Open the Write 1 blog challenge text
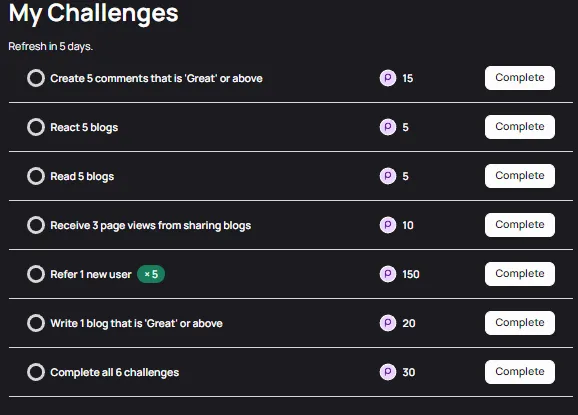The image size is (578, 415). [136, 323]
